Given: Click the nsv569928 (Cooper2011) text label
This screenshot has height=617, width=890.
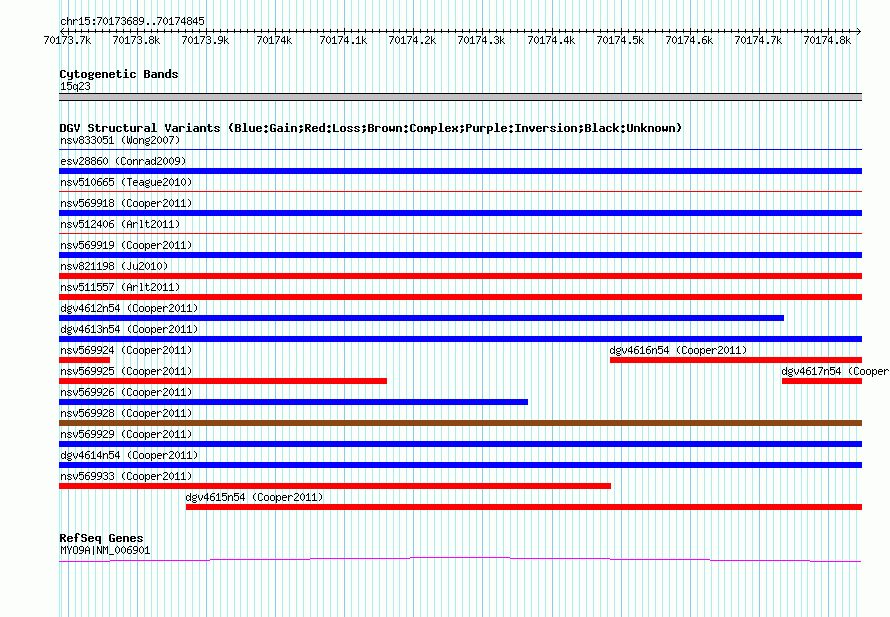Looking at the screenshot, I should point(126,413).
